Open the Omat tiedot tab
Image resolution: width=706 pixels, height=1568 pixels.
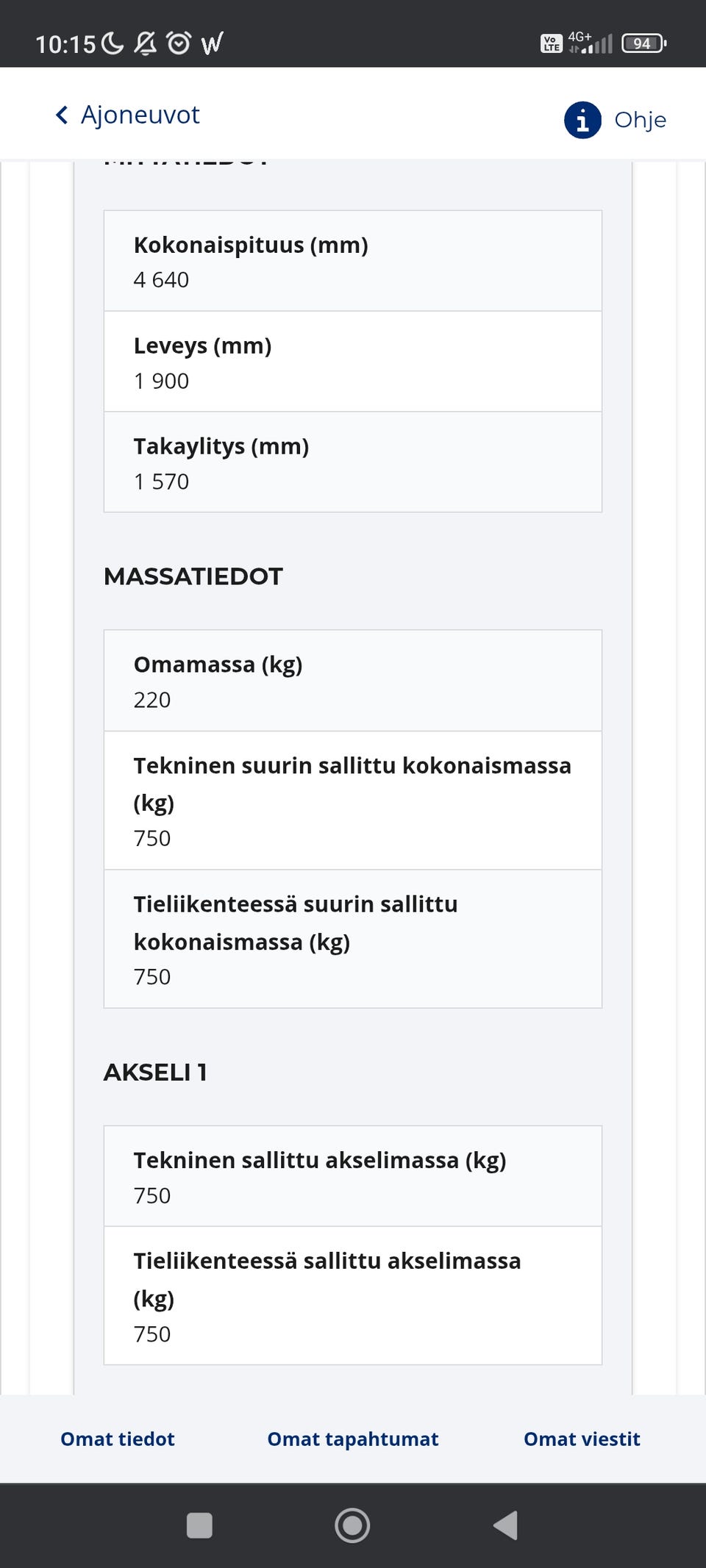pos(118,1439)
